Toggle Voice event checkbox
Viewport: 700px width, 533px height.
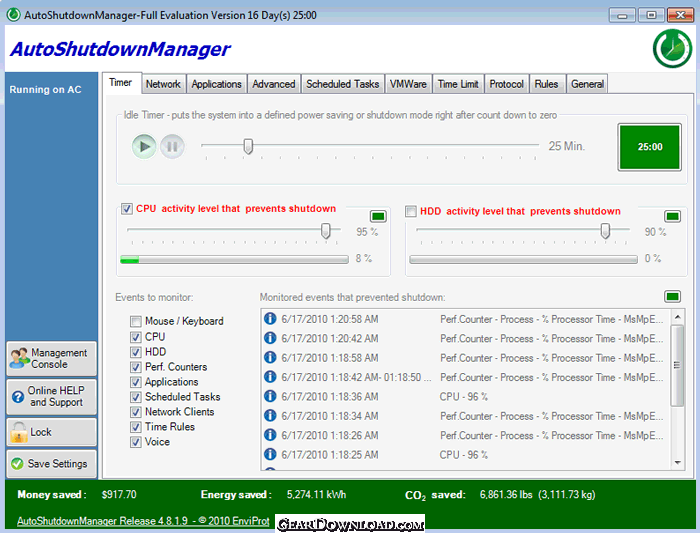click(136, 441)
